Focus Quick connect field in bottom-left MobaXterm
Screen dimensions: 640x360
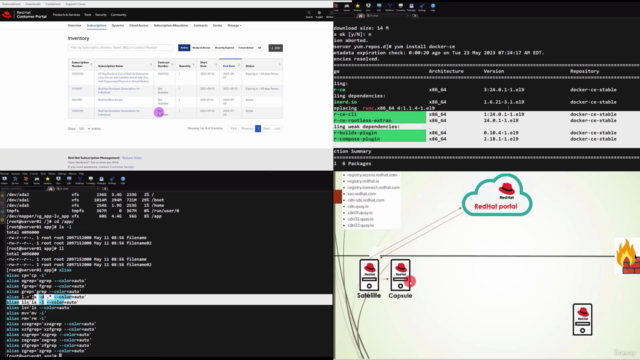[22, 189]
